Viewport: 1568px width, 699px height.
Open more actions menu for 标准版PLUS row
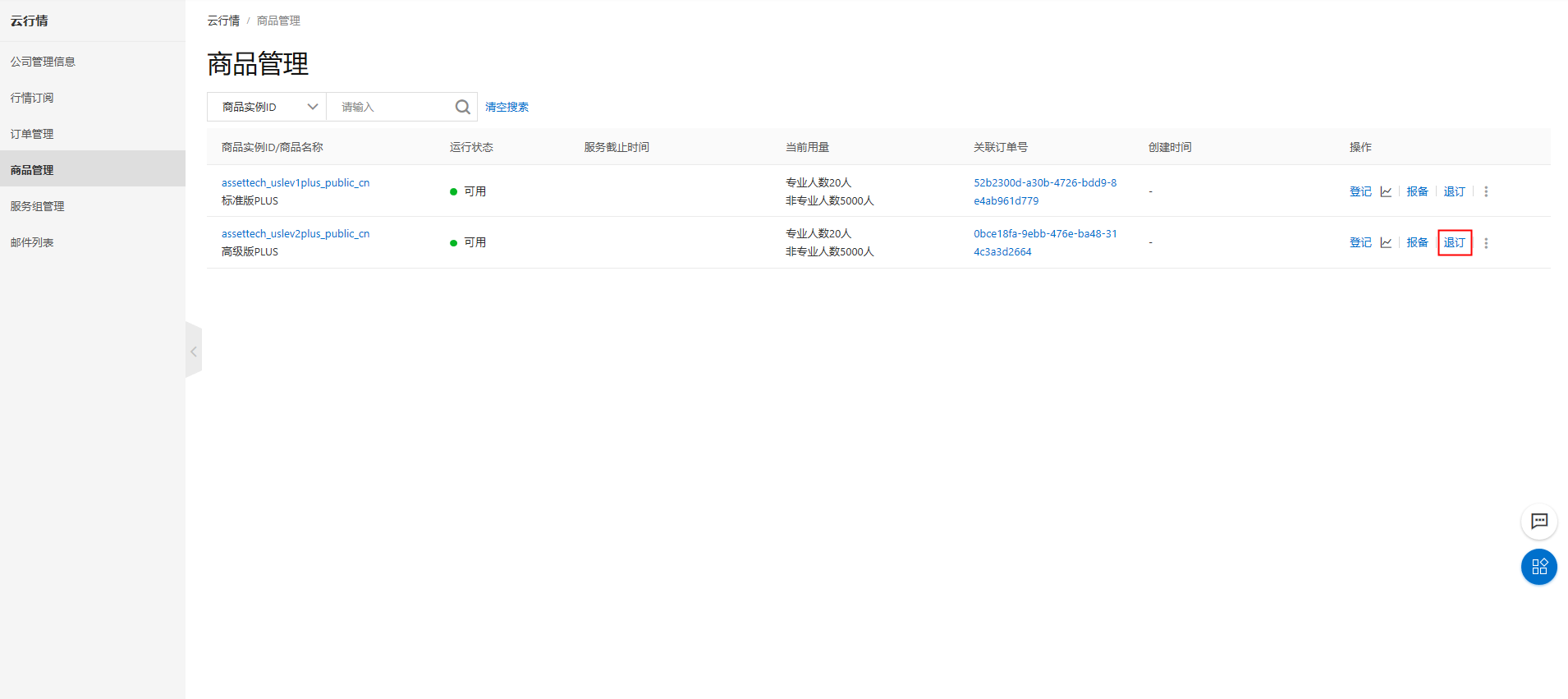coord(1486,191)
